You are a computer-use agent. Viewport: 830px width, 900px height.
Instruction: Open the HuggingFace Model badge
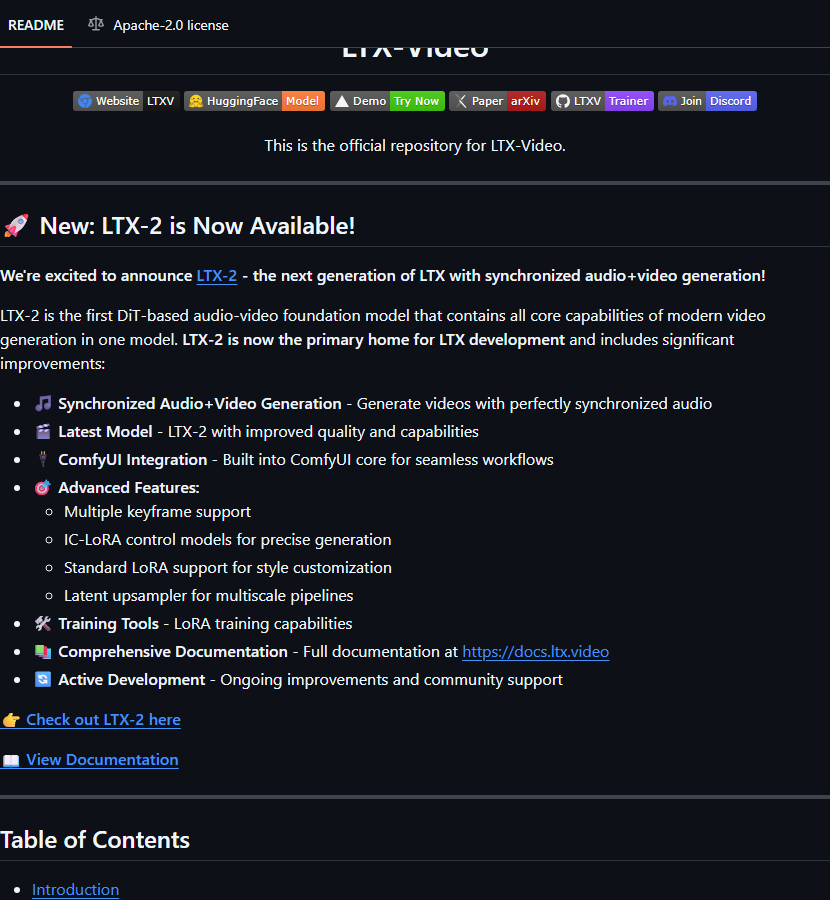coord(254,101)
